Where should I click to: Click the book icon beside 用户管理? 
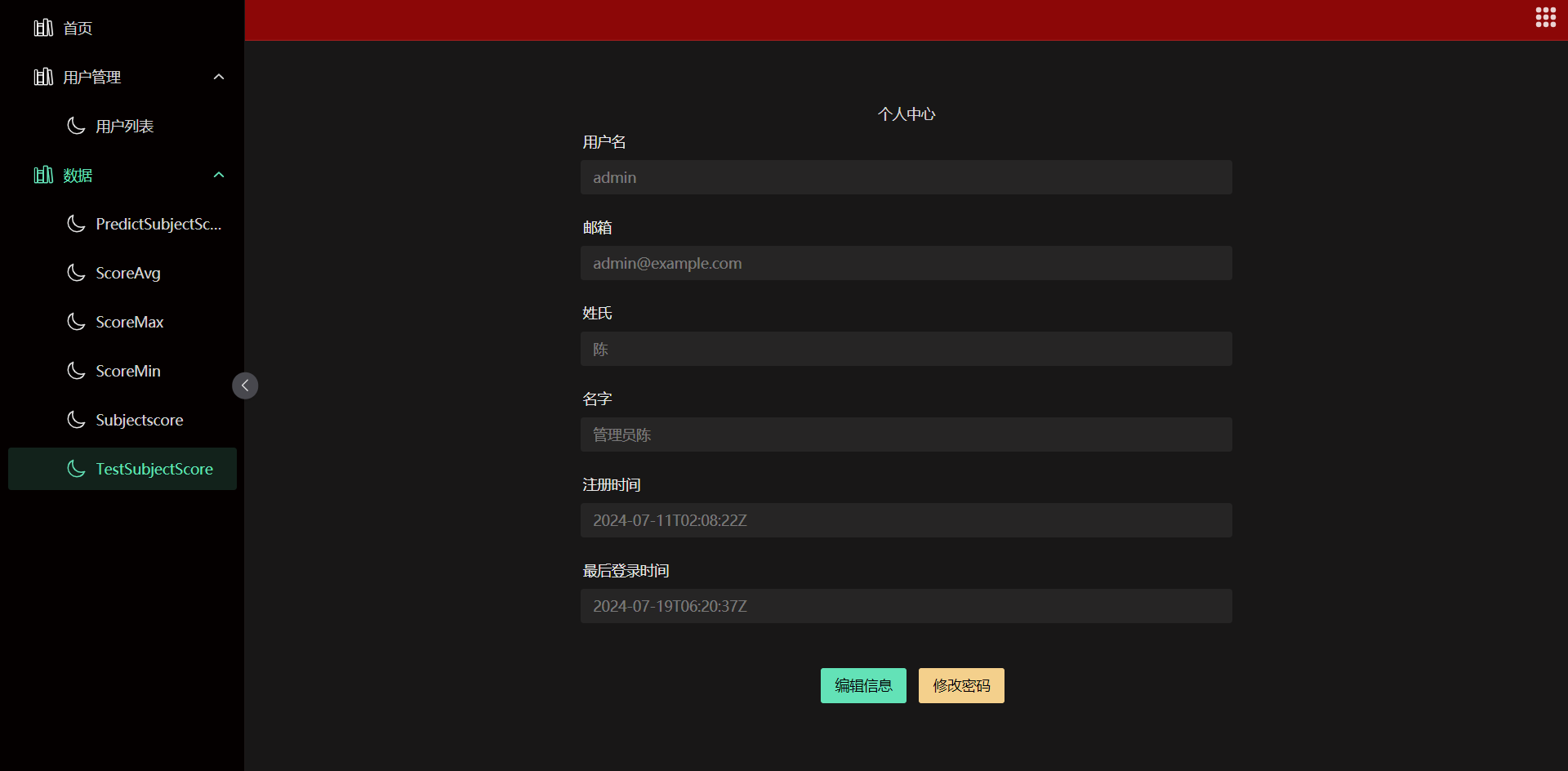click(x=43, y=77)
